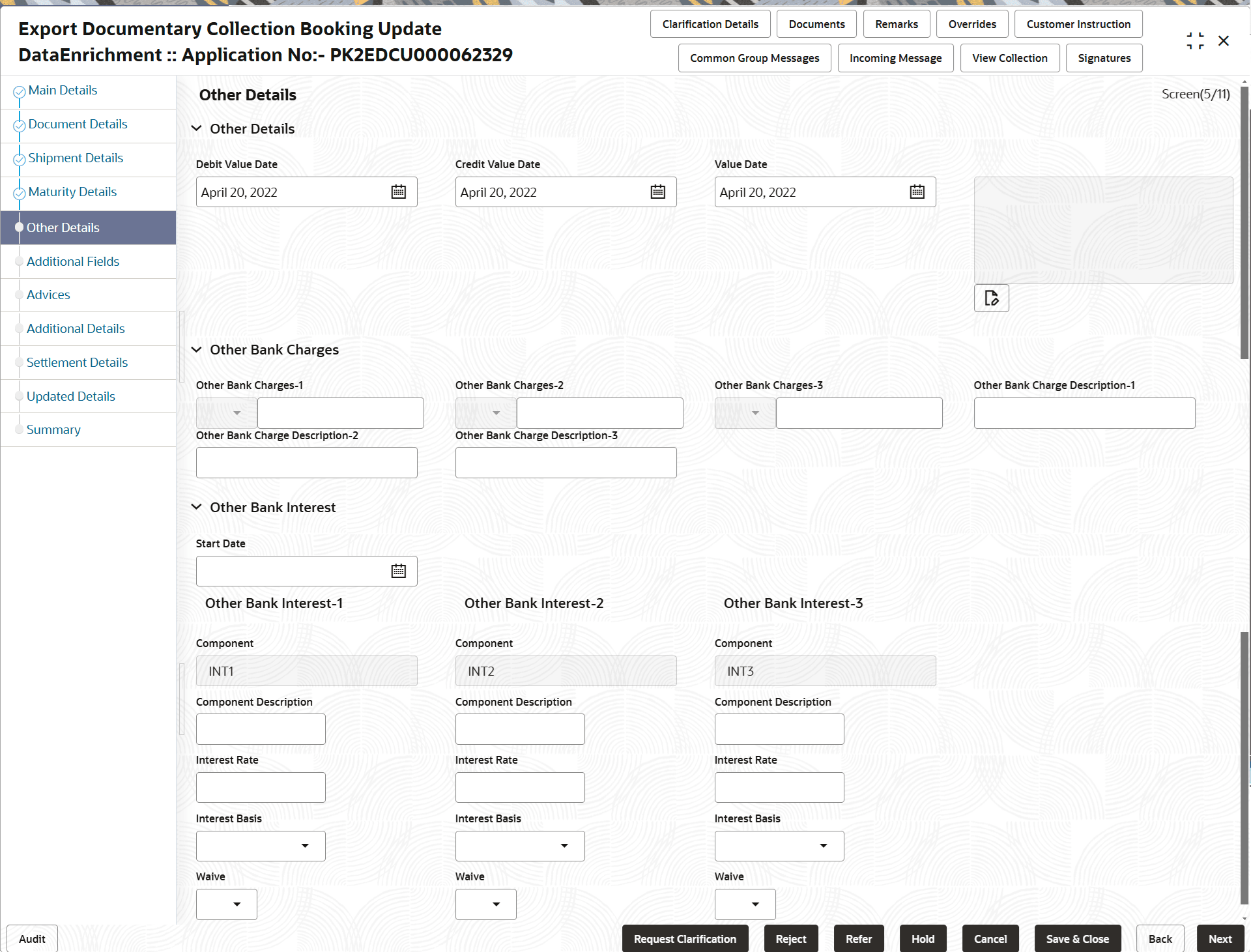Click the vertical scrollbar thumb on right
This screenshot has height=952, width=1251.
tap(1244, 222)
